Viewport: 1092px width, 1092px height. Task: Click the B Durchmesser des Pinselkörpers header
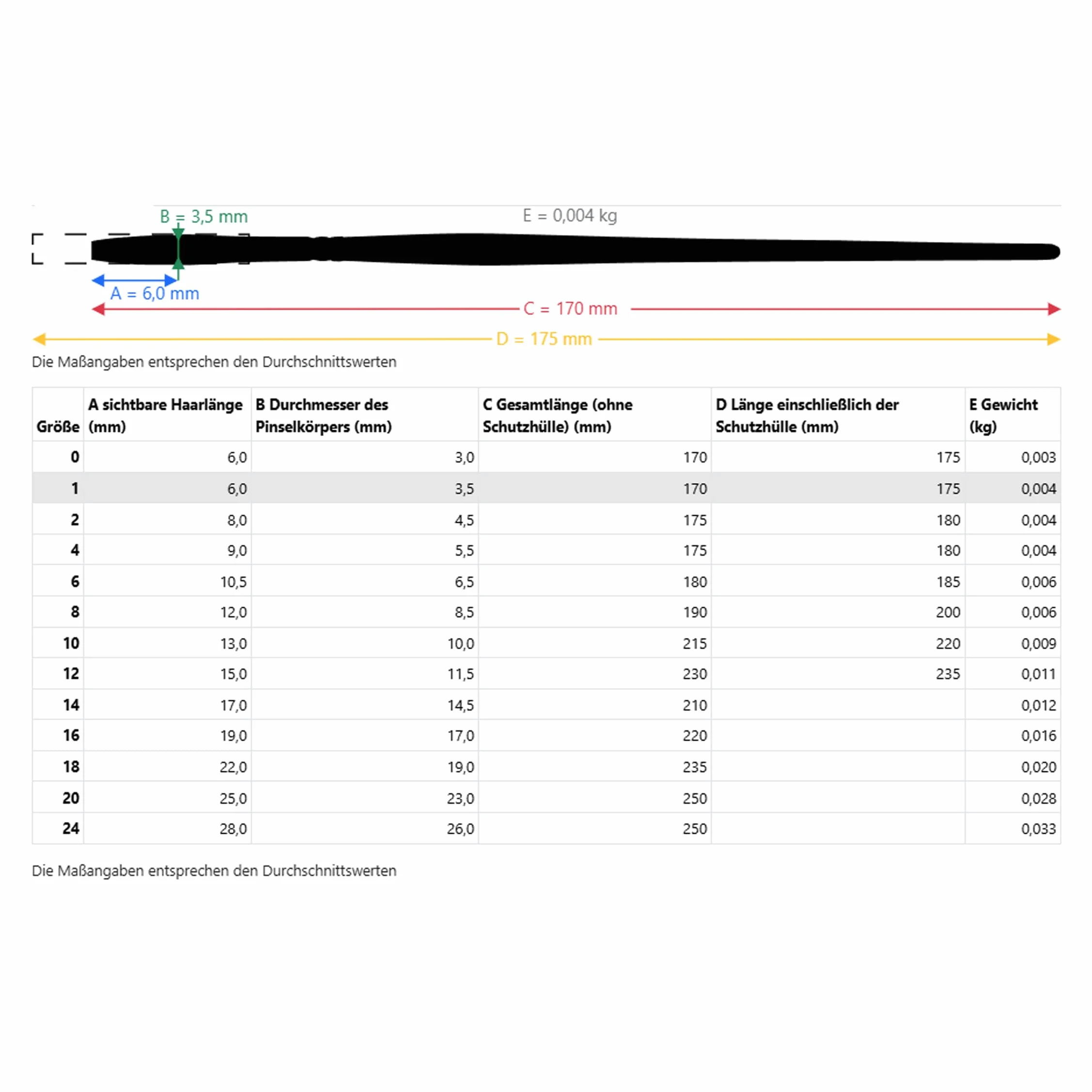(364, 414)
